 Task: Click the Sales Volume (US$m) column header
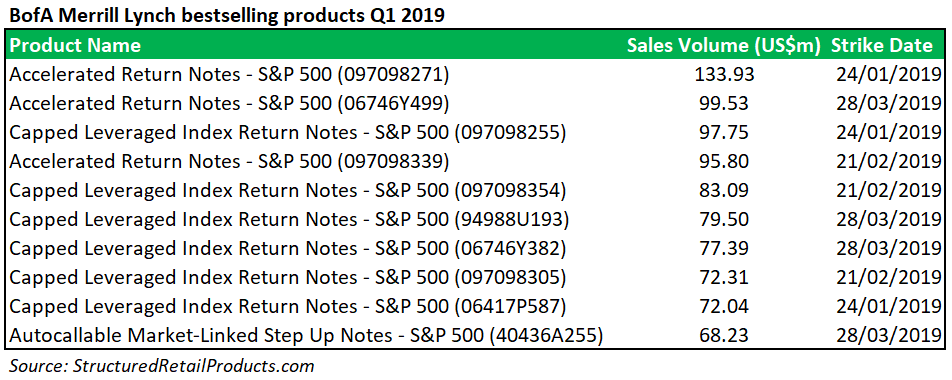724,46
